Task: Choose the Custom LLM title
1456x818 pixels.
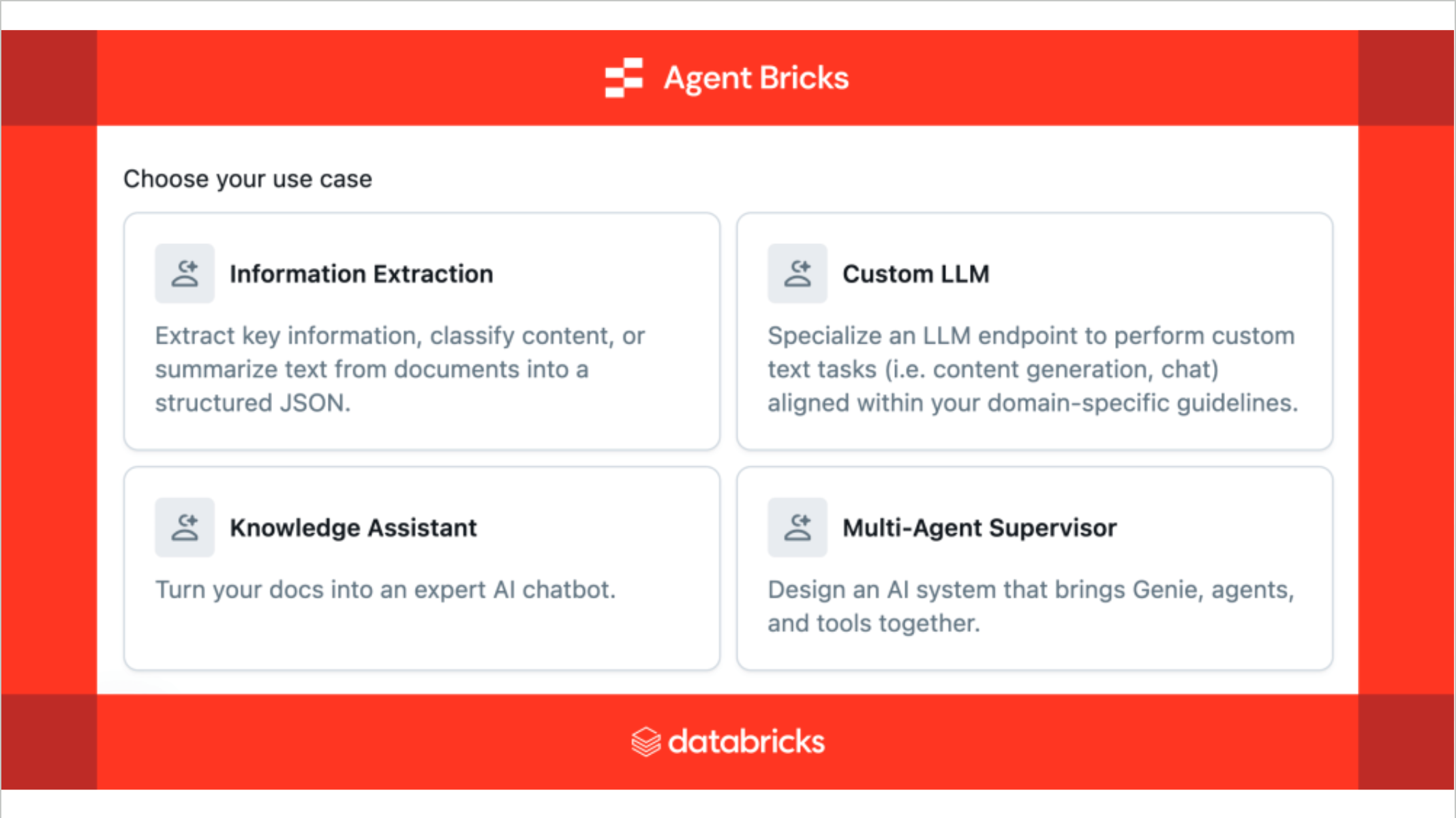Action: pos(915,274)
